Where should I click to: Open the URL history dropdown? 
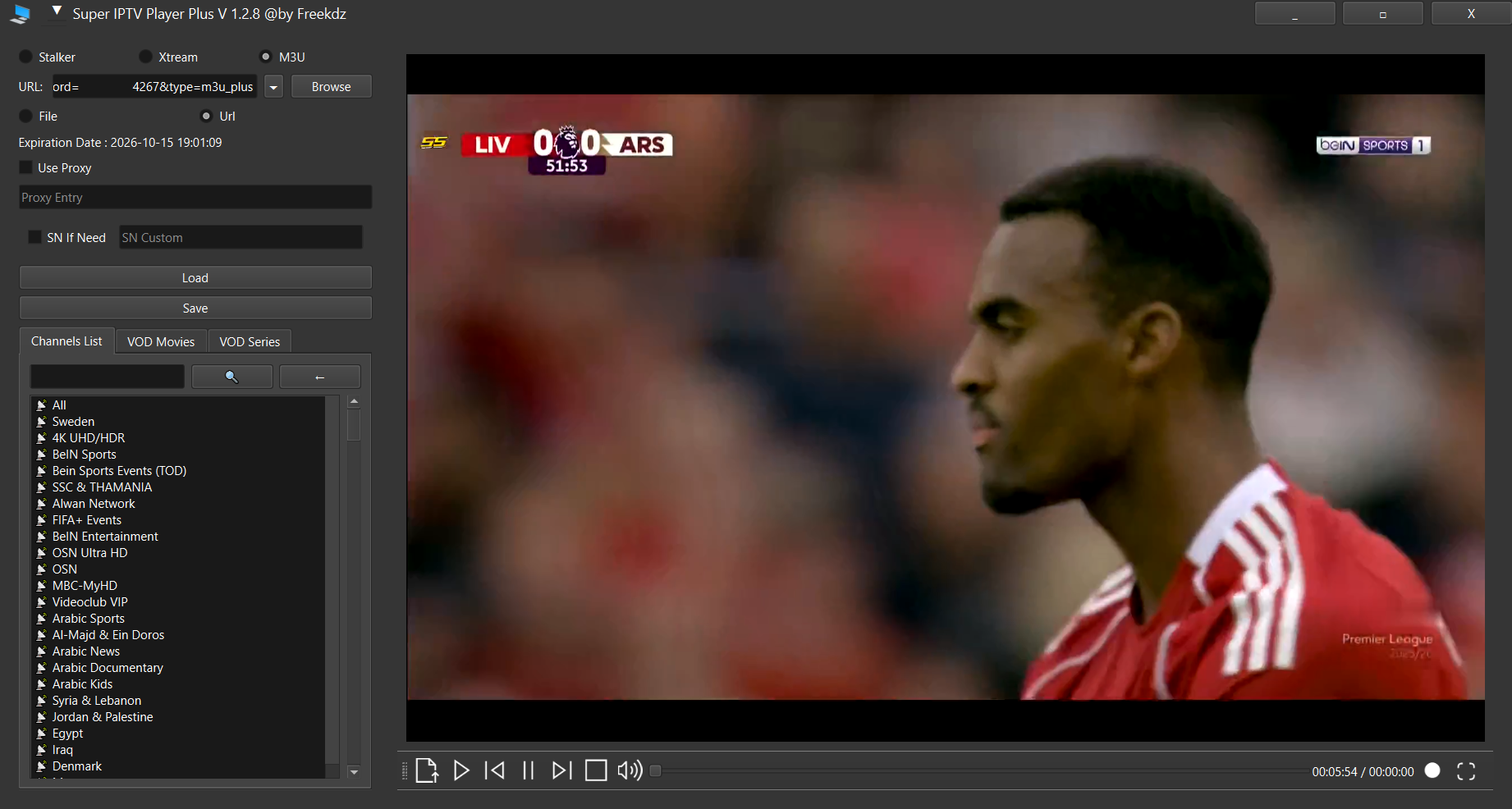click(x=273, y=87)
